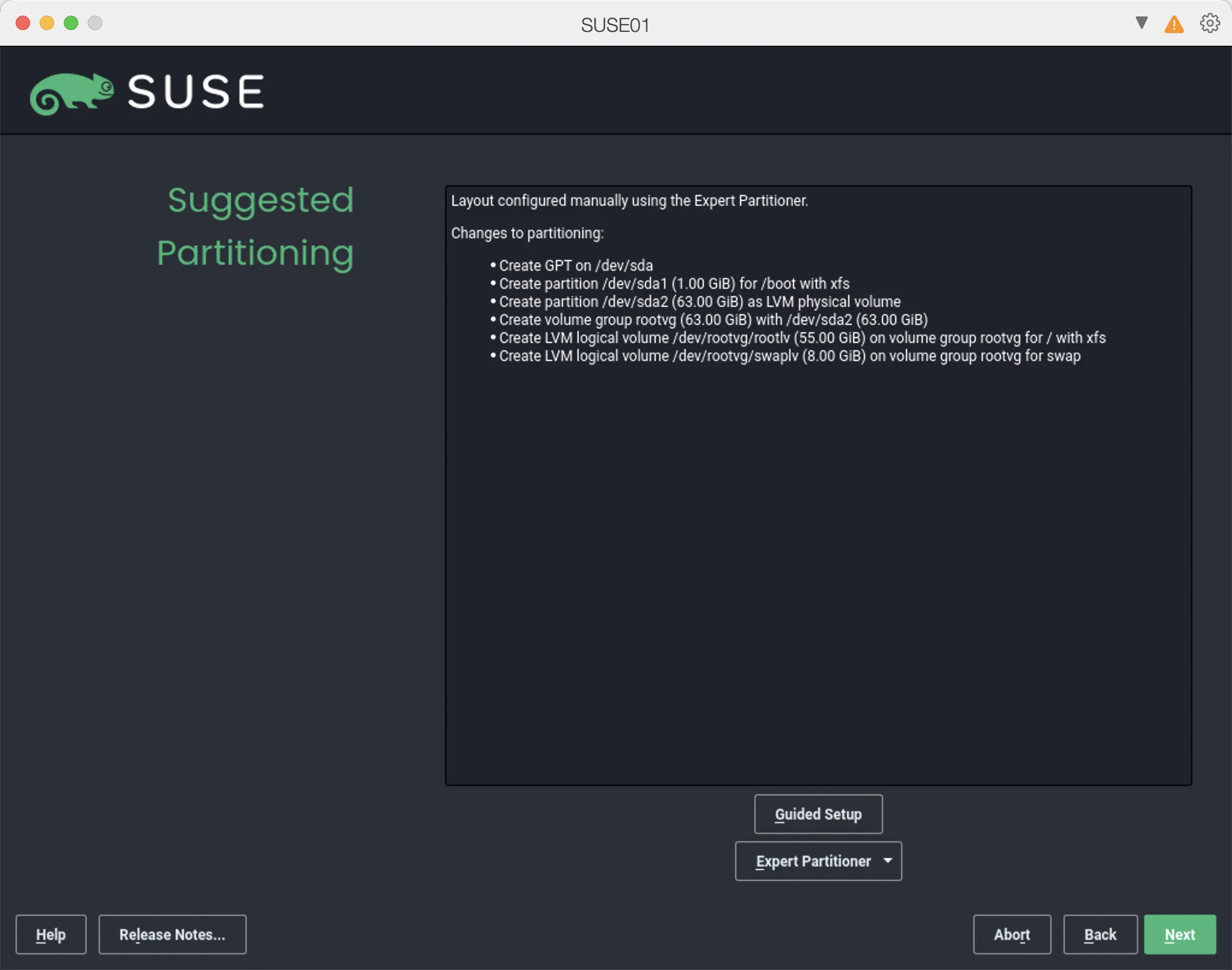1232x970 pixels.
Task: Click the warning indicator to view installation alerts
Action: click(x=1174, y=24)
